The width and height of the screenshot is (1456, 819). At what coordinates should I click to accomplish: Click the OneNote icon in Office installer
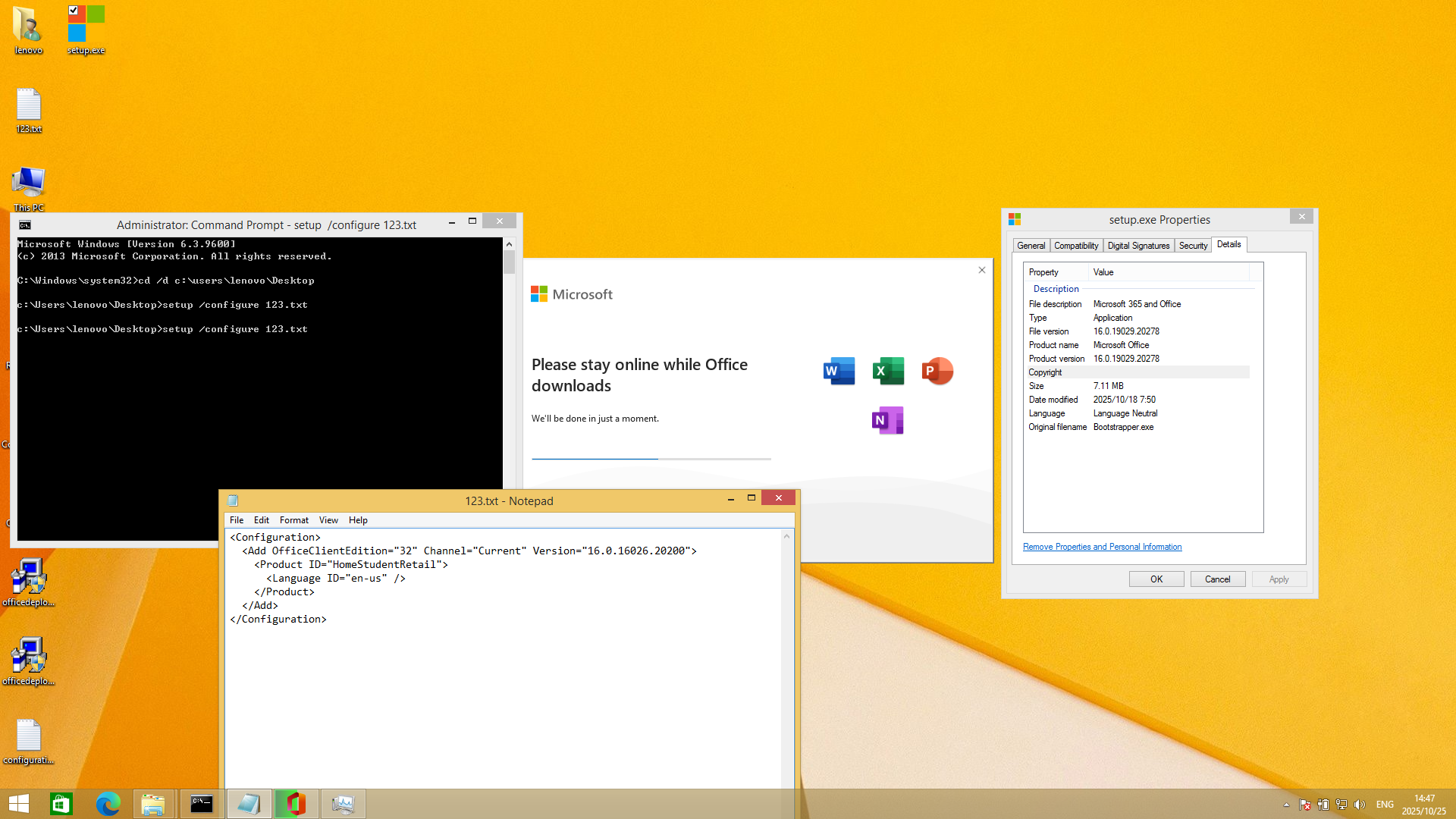tap(887, 420)
